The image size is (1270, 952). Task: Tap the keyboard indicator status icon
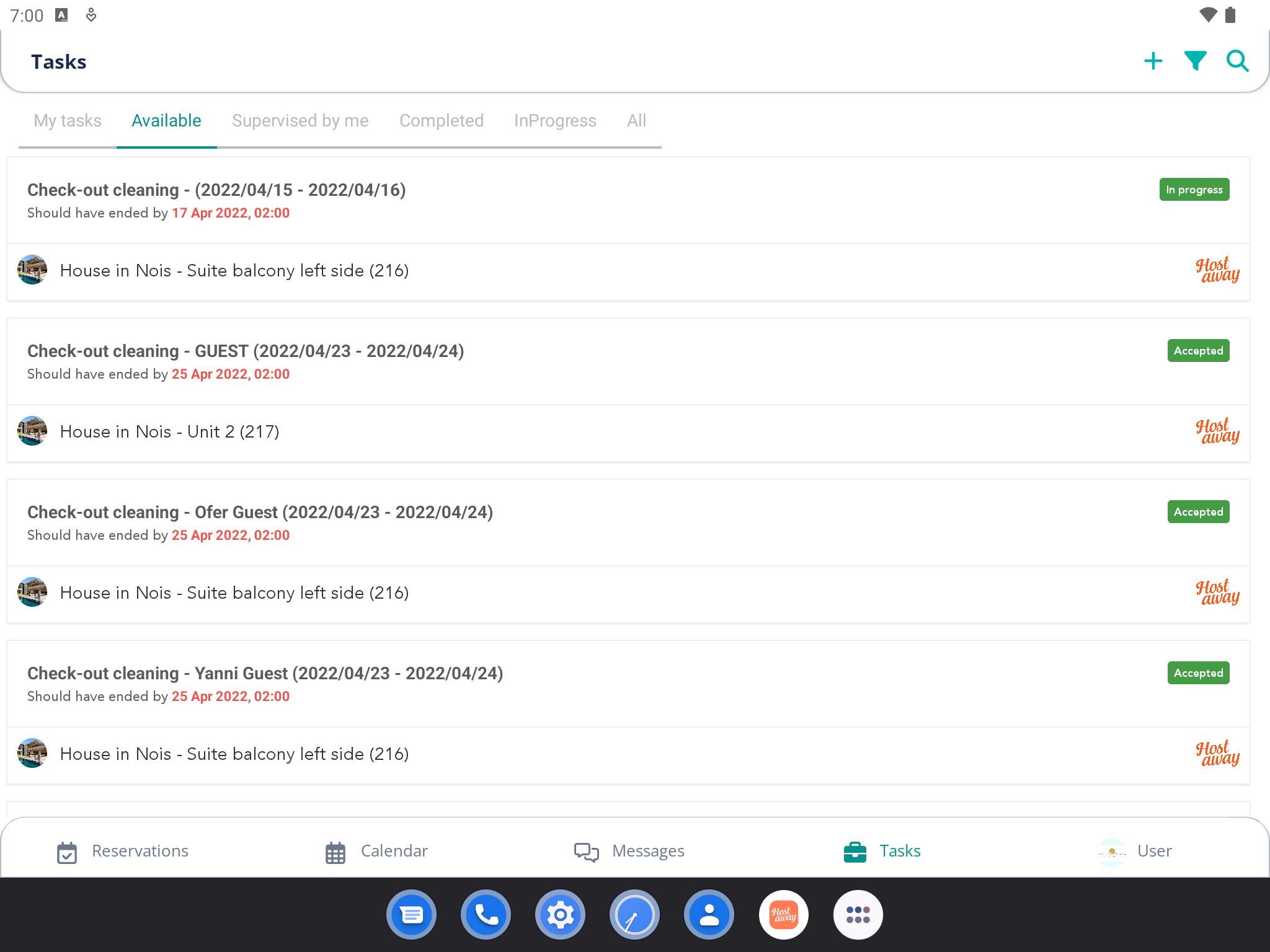point(61,15)
